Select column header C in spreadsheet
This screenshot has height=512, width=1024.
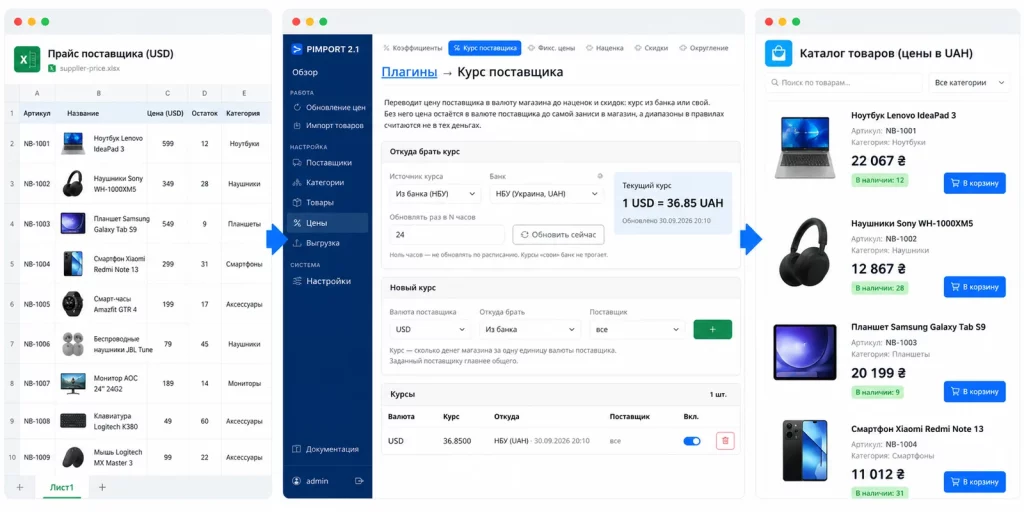tap(168, 93)
